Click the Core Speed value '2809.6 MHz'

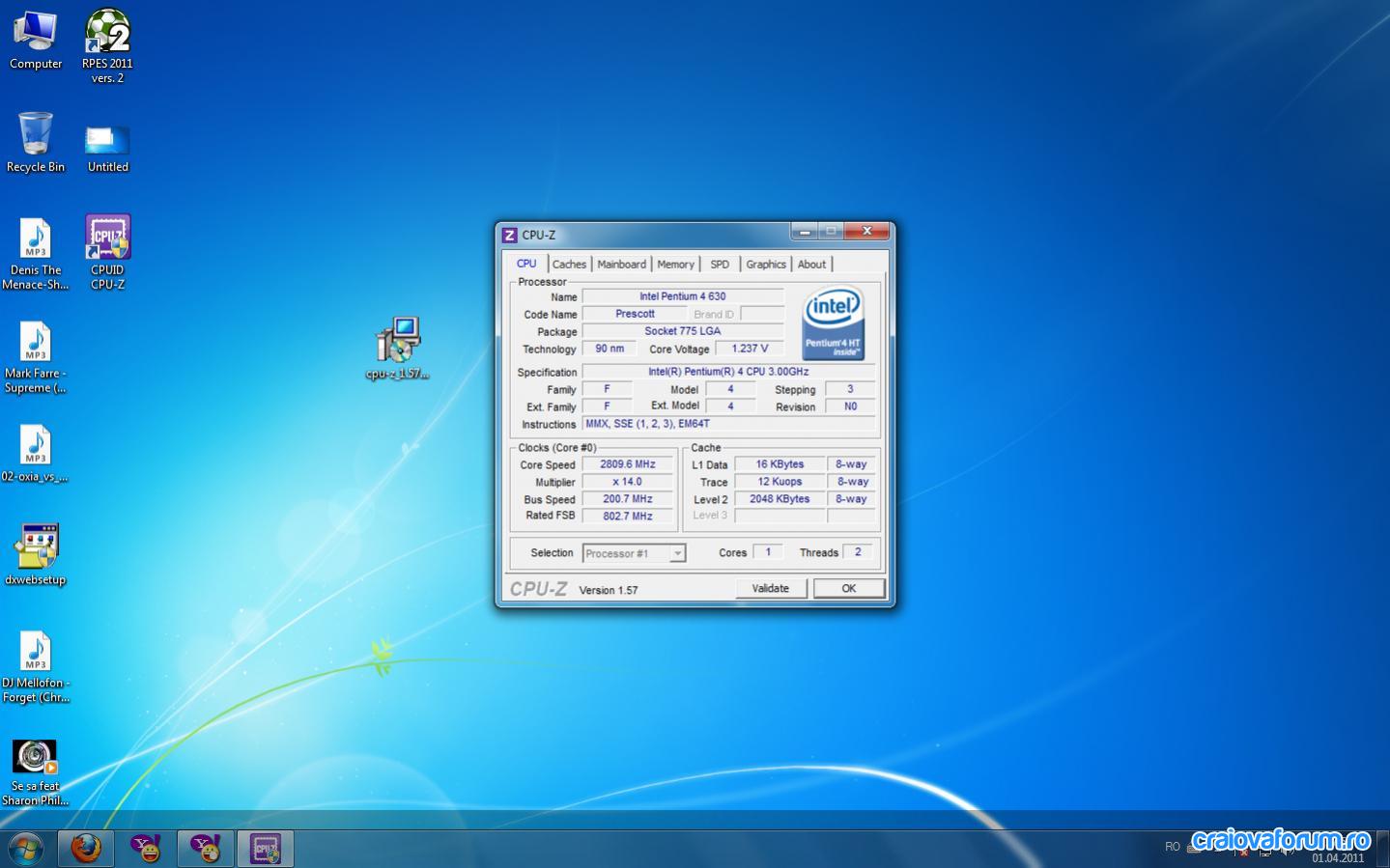tap(627, 464)
